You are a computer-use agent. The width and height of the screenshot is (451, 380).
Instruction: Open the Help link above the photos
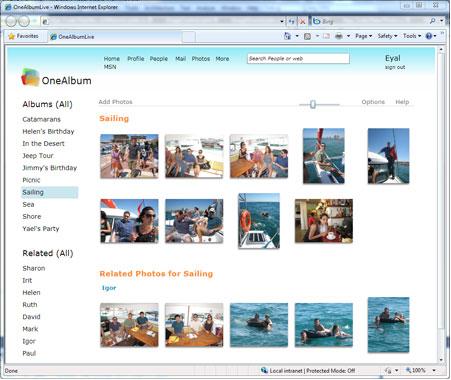pyautogui.click(x=402, y=102)
